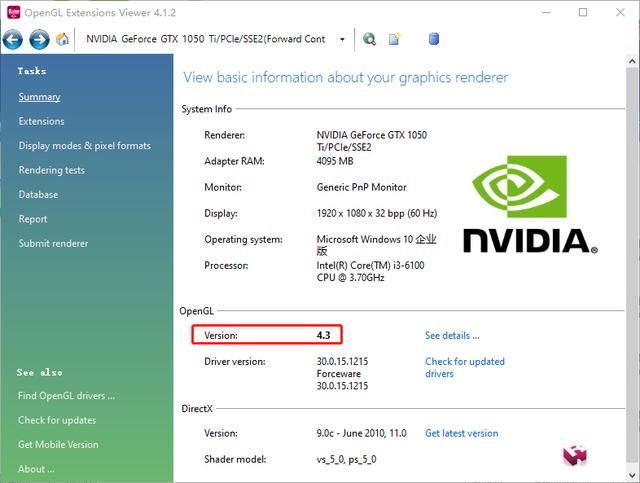Click the See details link
Viewport: 640px width, 483px height.
pyautogui.click(x=452, y=336)
